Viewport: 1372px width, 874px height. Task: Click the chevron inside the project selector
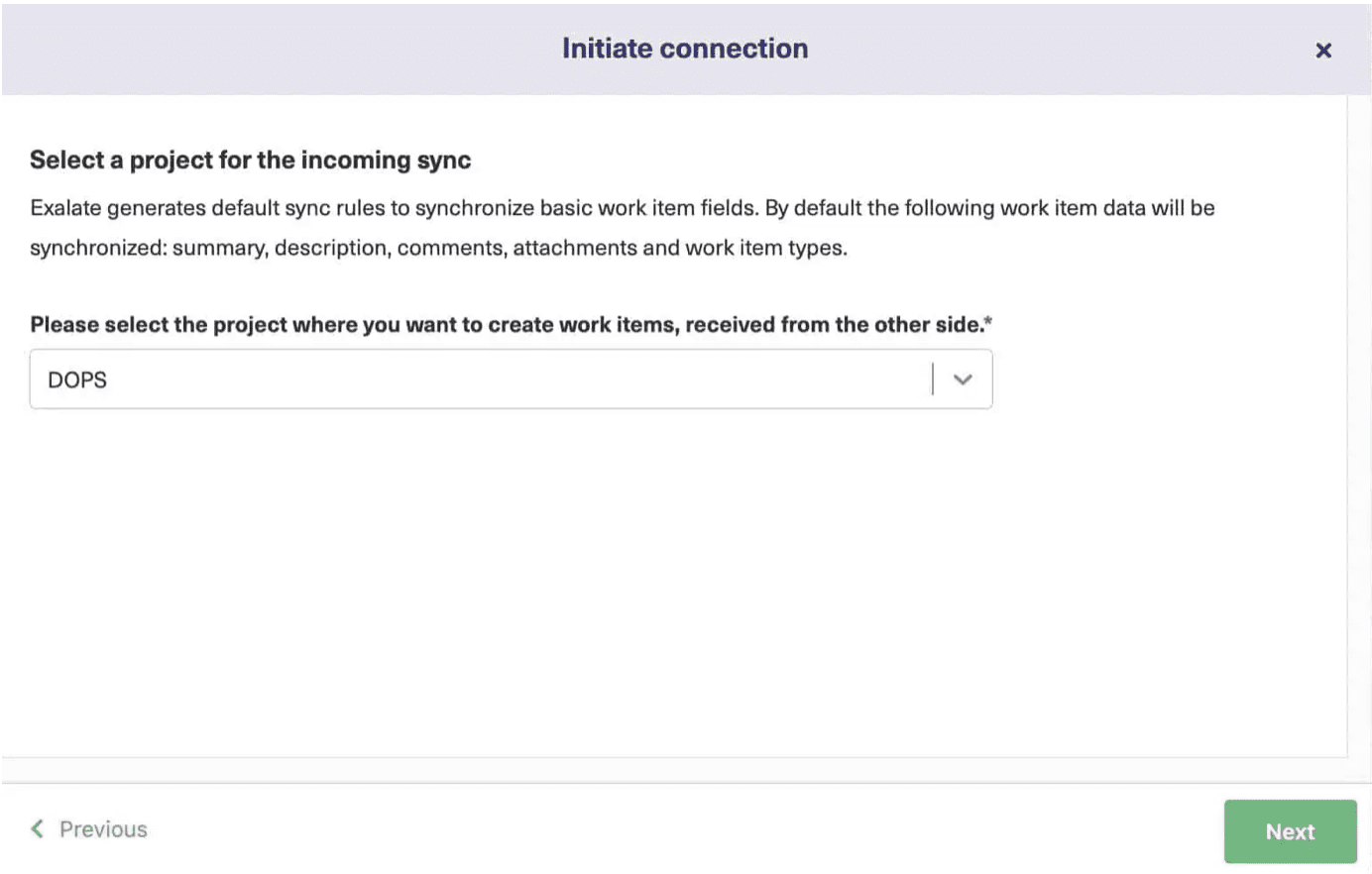[x=961, y=379]
